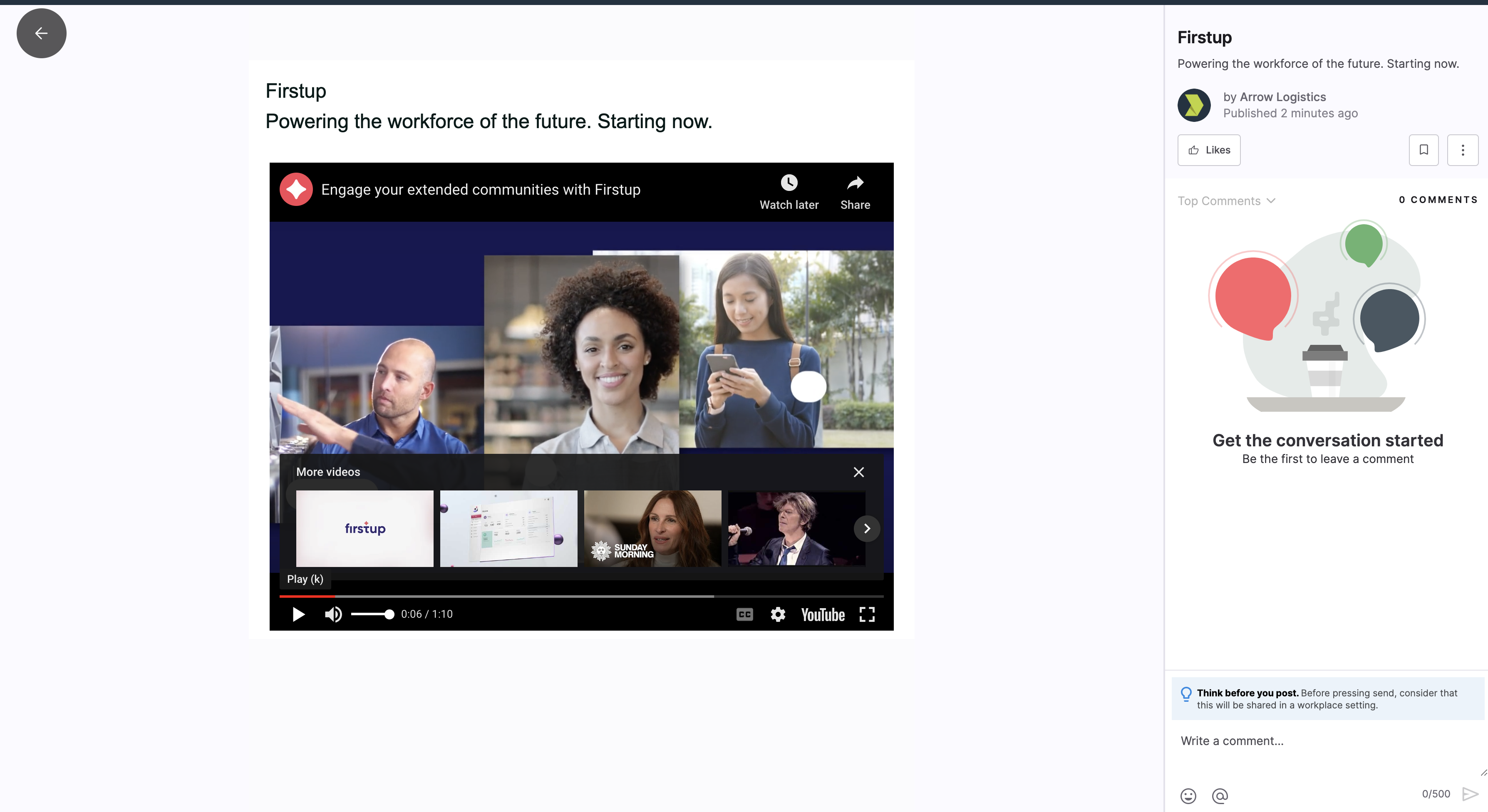Click the video time "0:06 / 1:10"

pos(426,614)
